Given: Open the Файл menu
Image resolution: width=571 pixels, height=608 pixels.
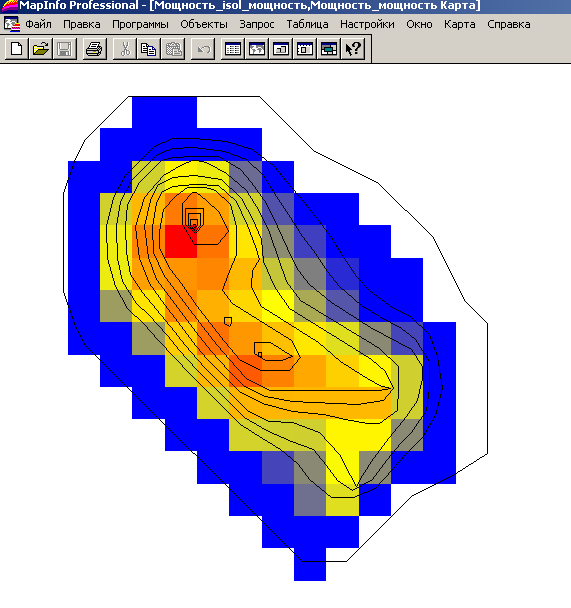Looking at the screenshot, I should point(38,24).
